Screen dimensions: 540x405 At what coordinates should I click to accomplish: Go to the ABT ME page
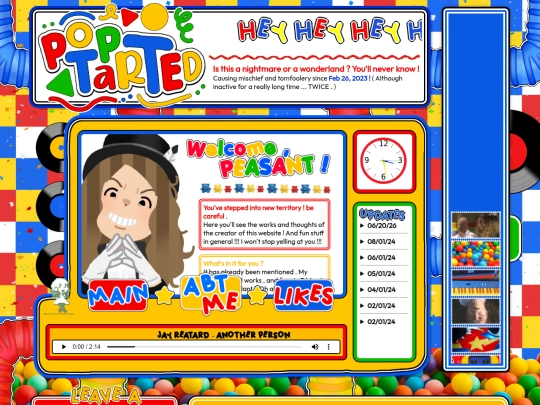pyautogui.click(x=211, y=294)
